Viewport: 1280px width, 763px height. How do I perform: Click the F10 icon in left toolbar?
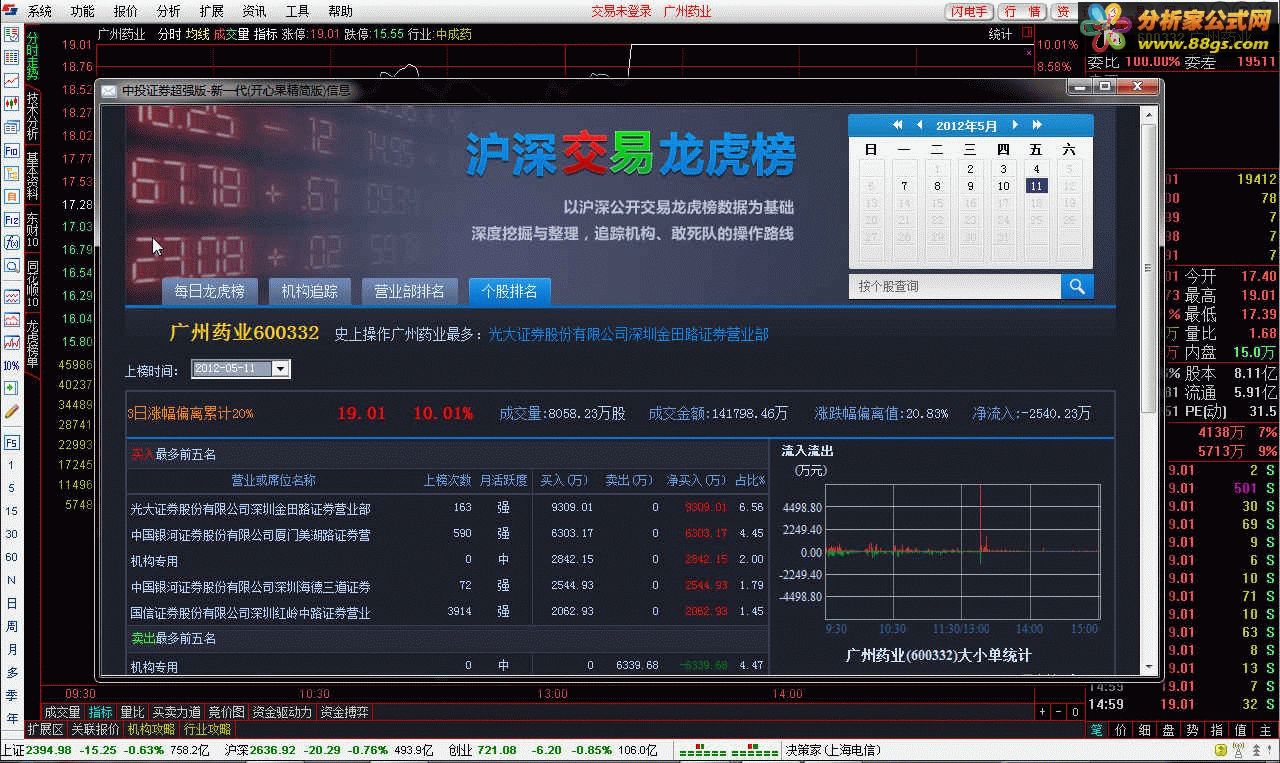point(11,150)
